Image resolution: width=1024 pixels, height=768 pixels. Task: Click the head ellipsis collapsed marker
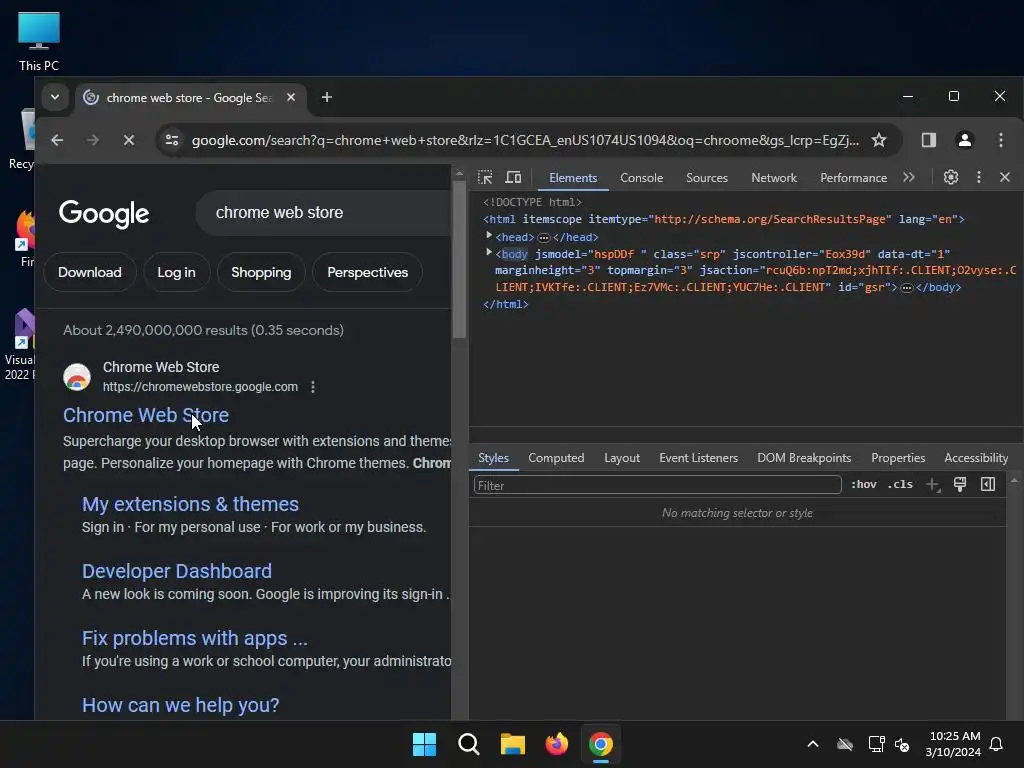543,238
